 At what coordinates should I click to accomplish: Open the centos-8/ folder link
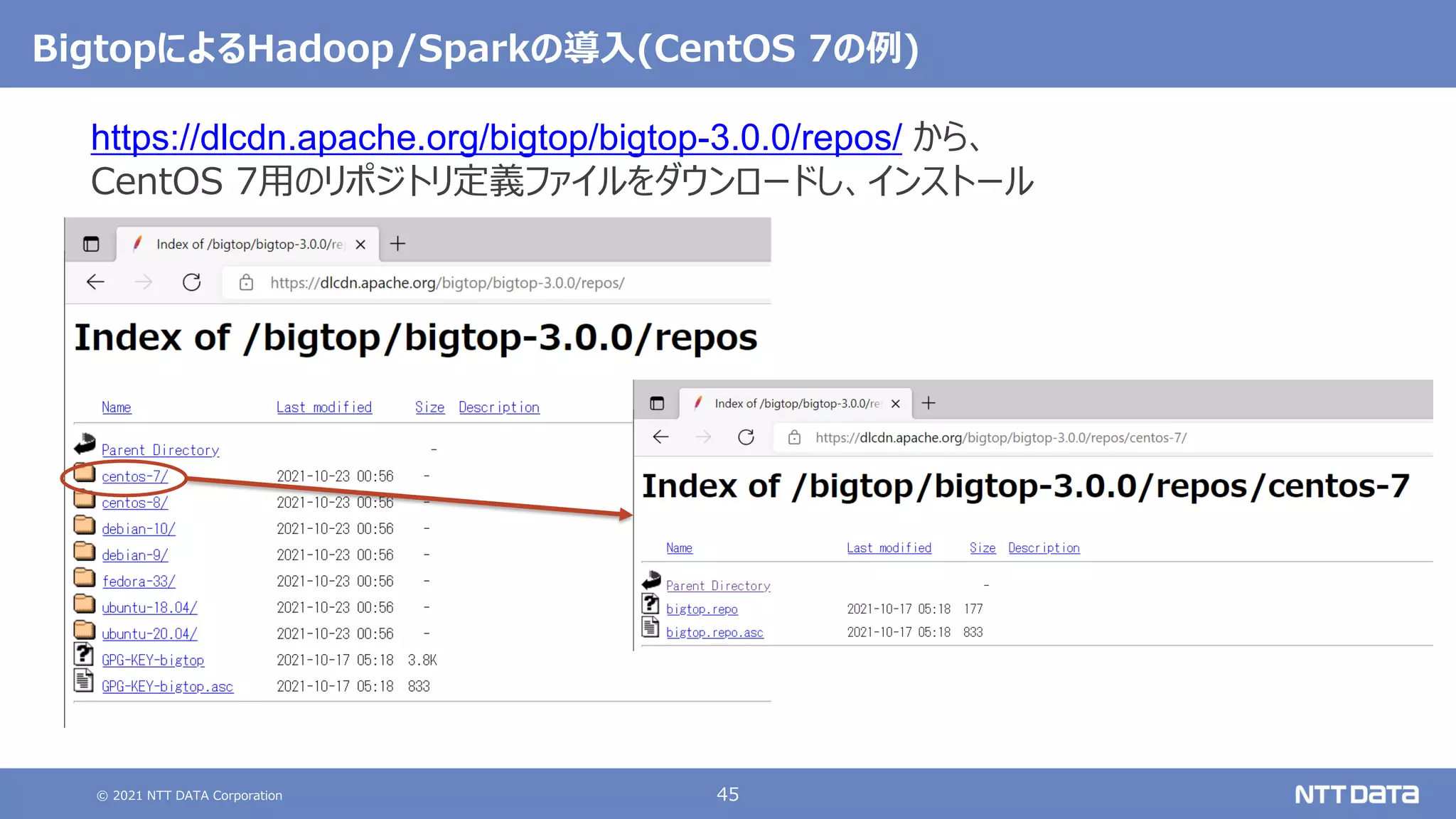click(135, 503)
